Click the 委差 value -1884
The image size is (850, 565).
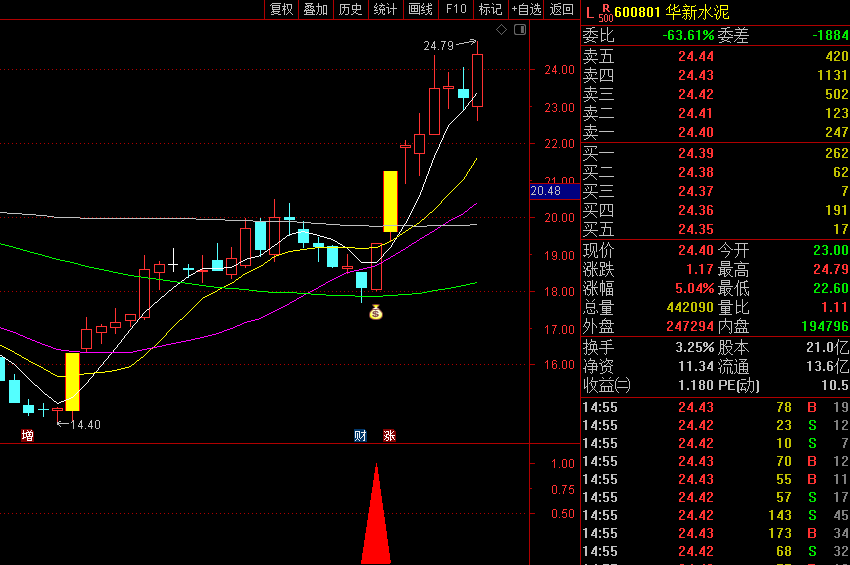830,35
